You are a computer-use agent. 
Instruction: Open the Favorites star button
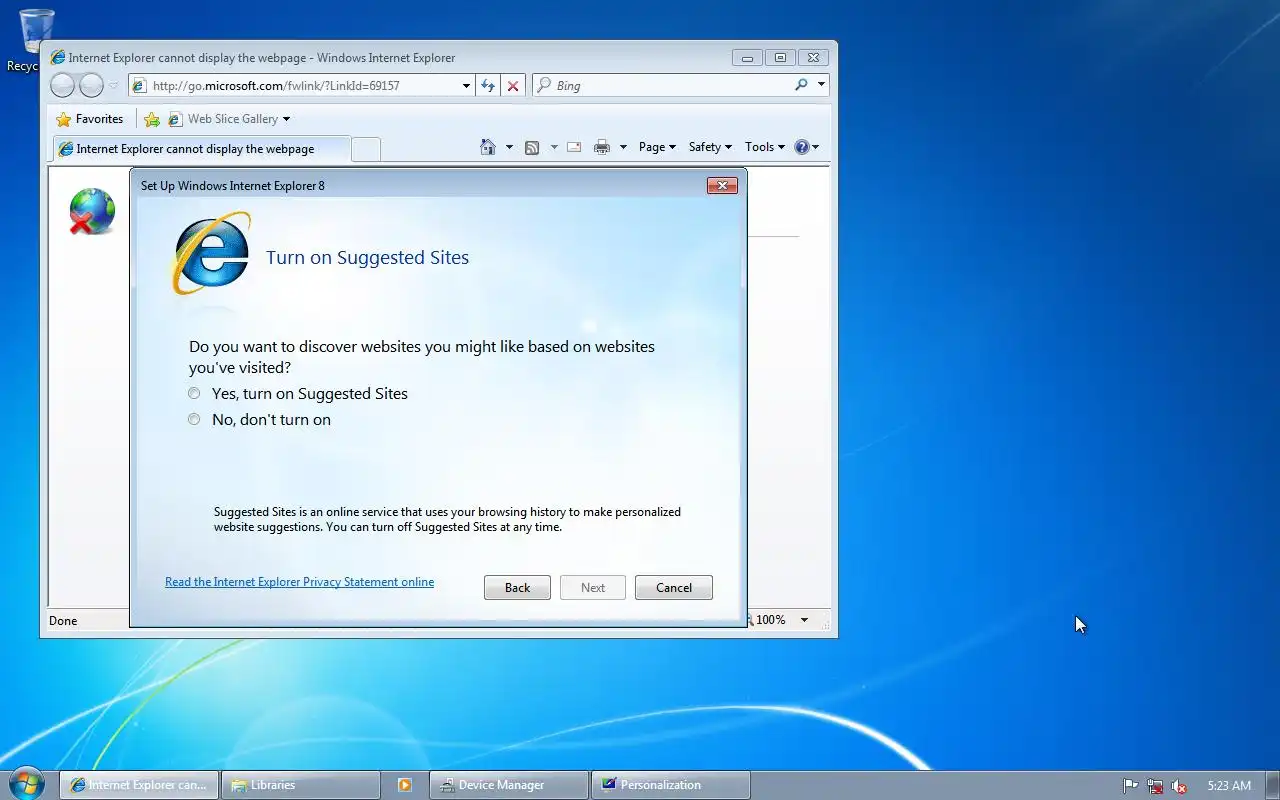tap(89, 118)
